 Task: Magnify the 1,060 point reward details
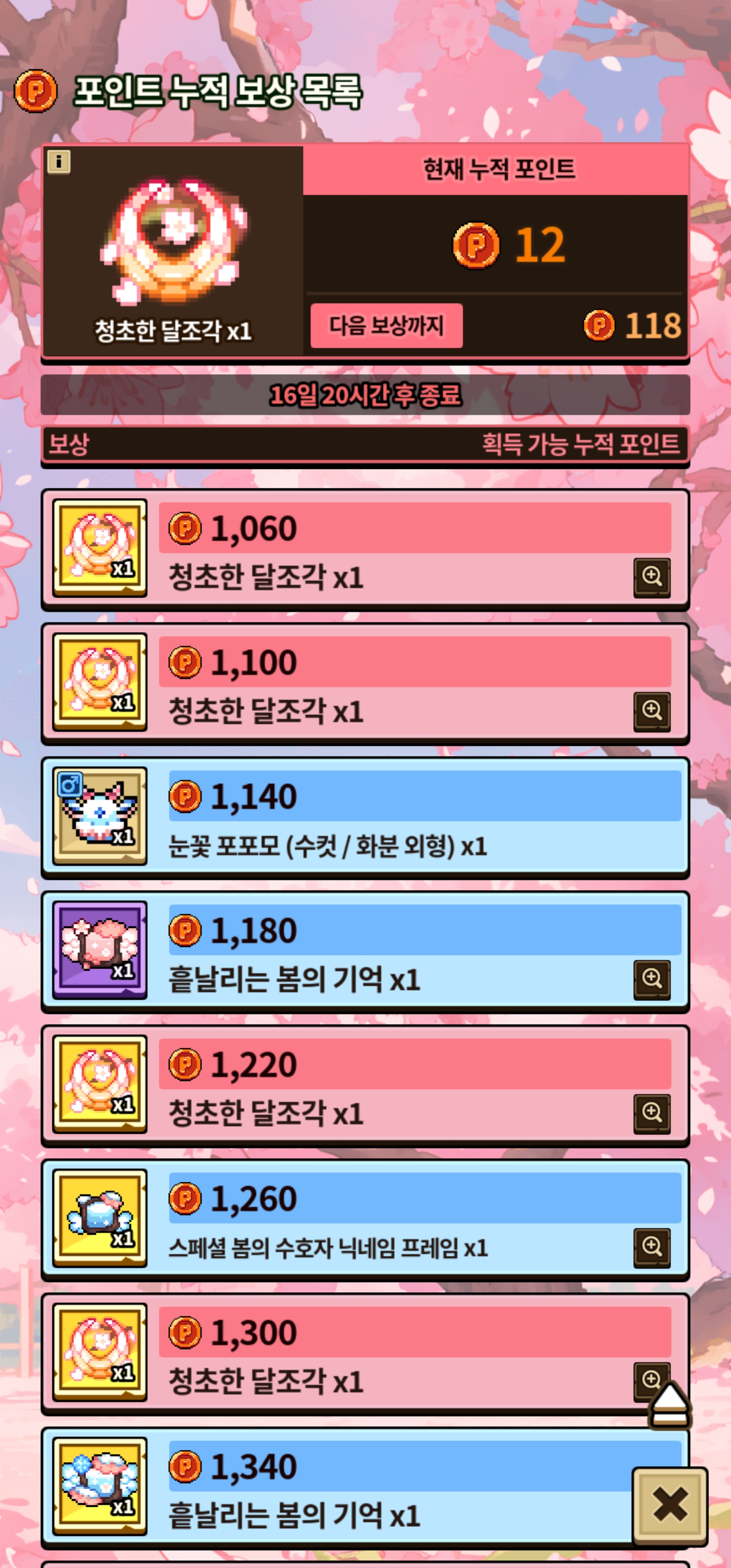pyautogui.click(x=652, y=578)
